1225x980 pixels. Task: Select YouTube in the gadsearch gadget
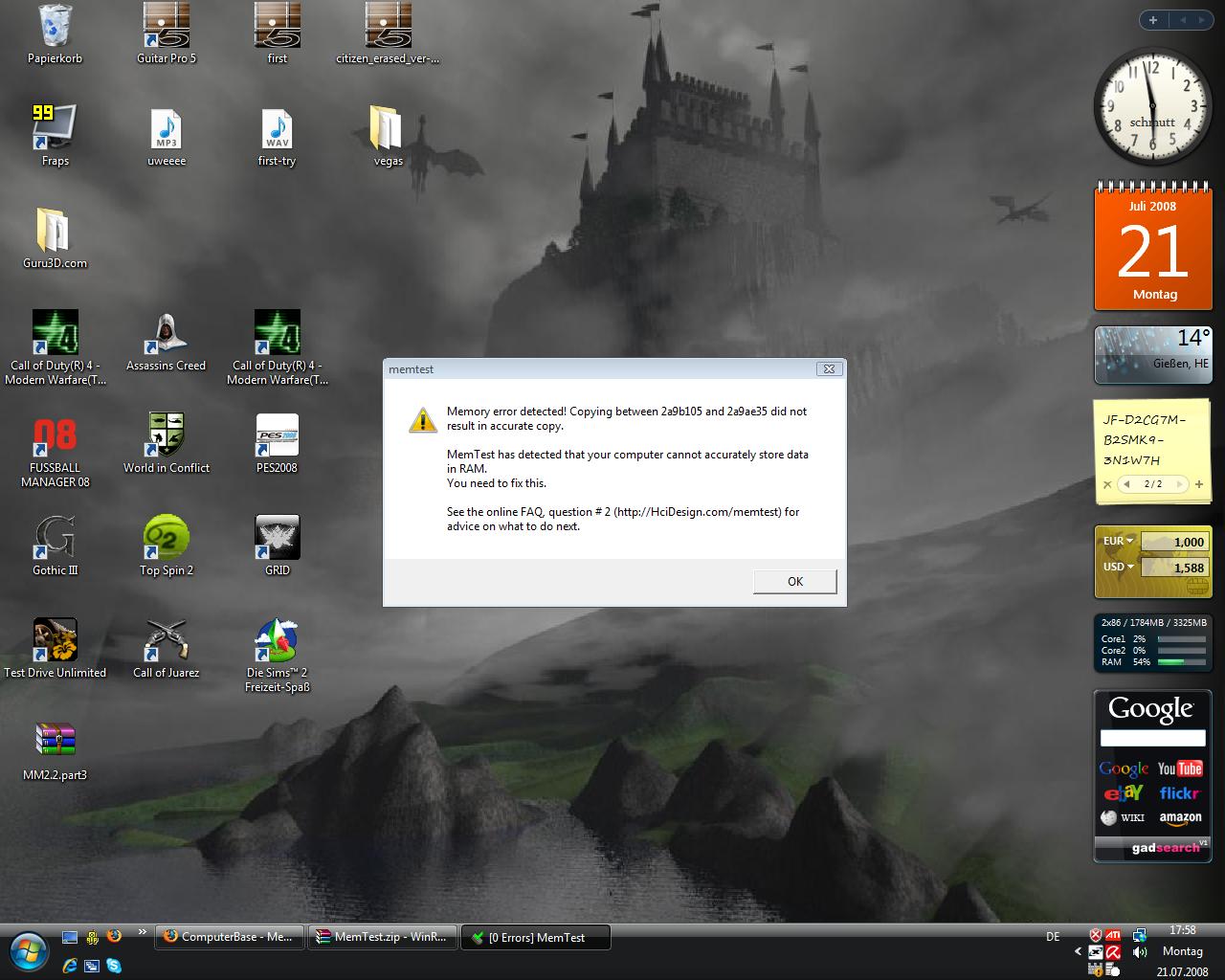click(1179, 768)
